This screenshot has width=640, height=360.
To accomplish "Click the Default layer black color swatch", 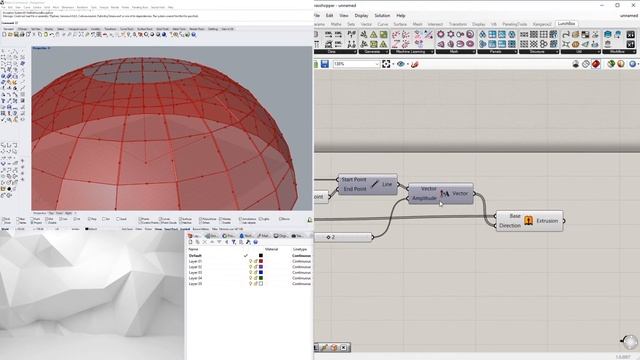I will 261,256.
